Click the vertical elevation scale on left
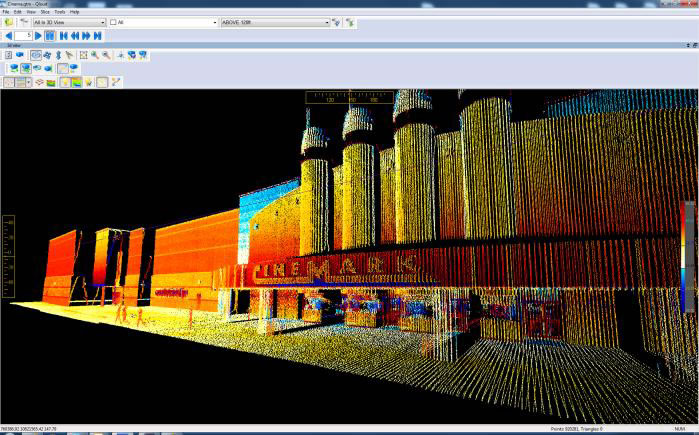699x435 pixels. pos(8,256)
